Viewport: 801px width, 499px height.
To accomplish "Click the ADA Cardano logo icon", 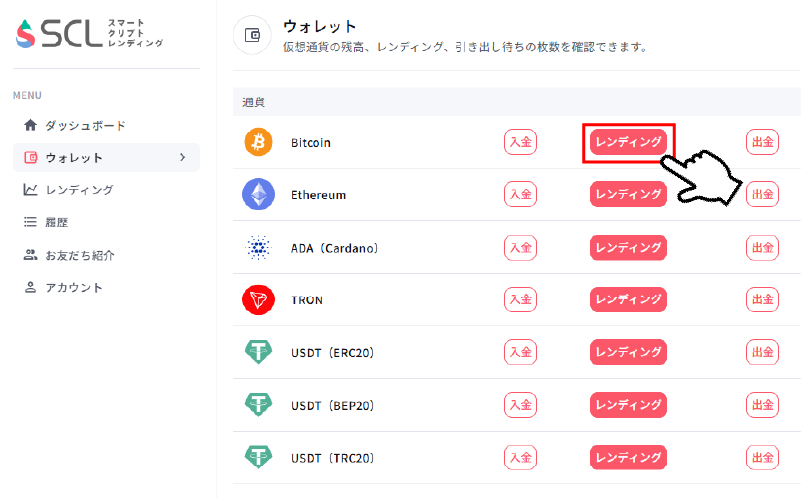I will point(258,247).
